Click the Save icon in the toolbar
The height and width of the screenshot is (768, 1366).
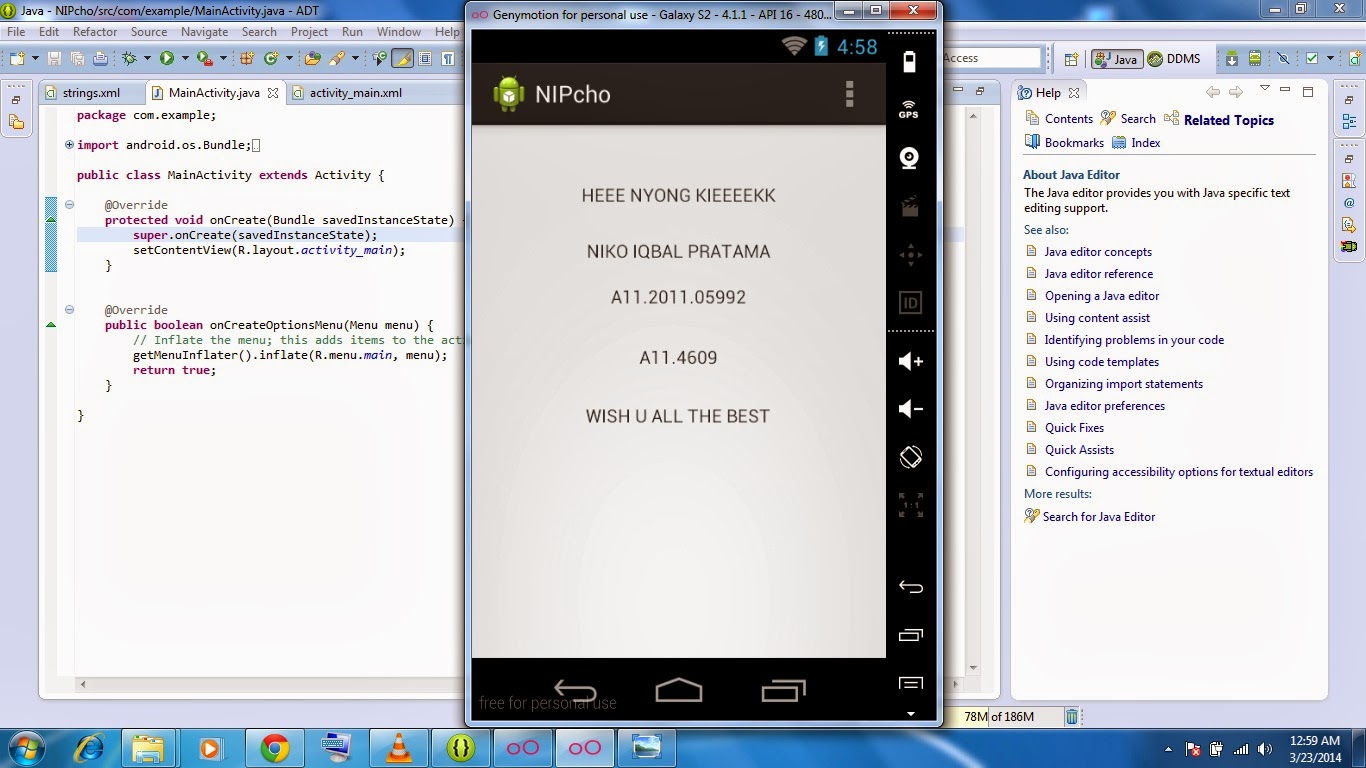tap(54, 58)
